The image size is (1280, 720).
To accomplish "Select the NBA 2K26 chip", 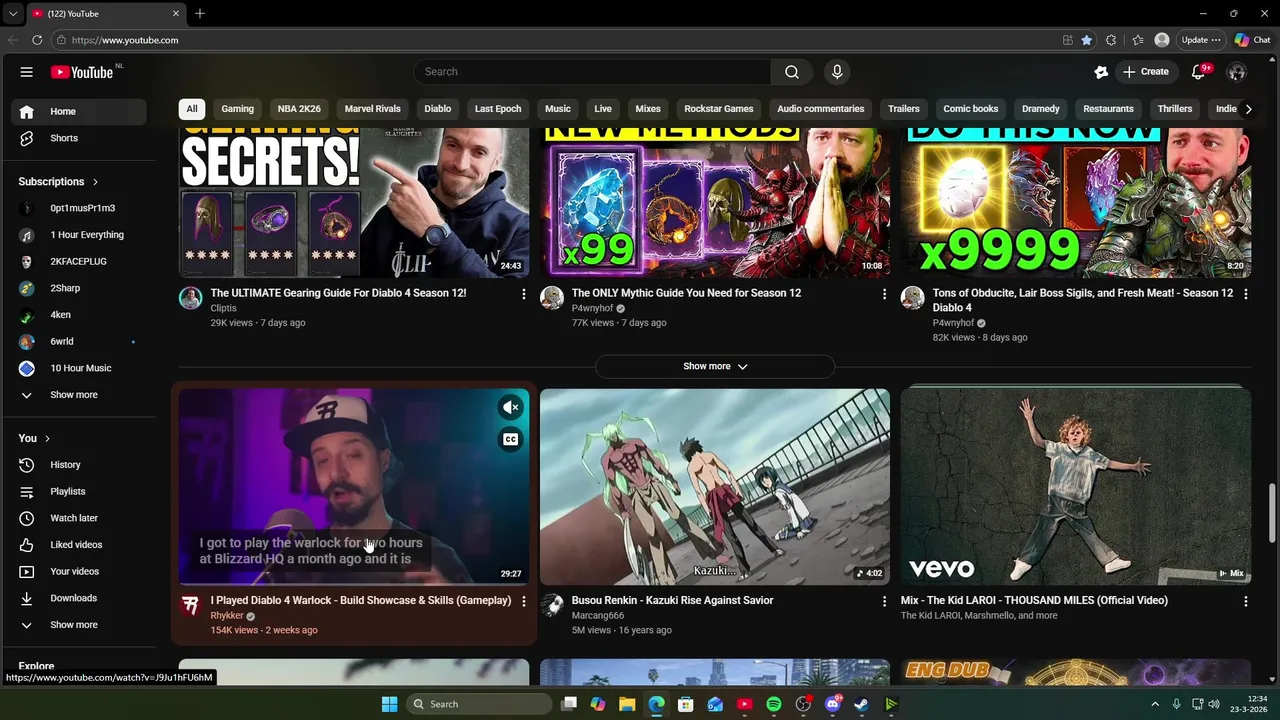I will click(x=299, y=109).
